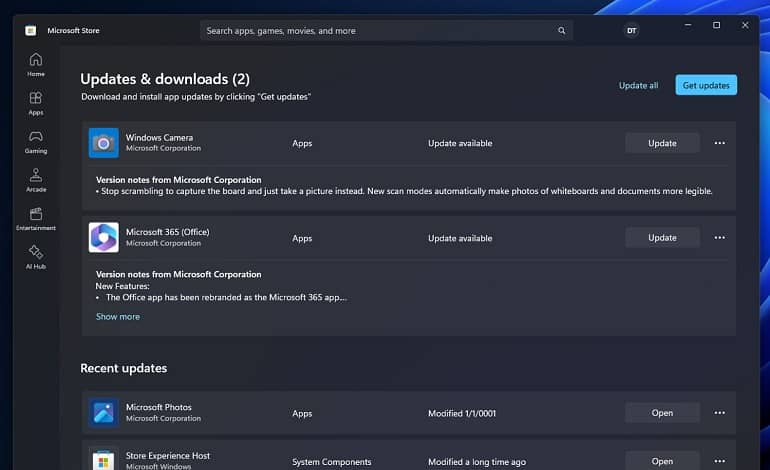Go to the Home sidebar section
This screenshot has height=470, width=770.
35,64
